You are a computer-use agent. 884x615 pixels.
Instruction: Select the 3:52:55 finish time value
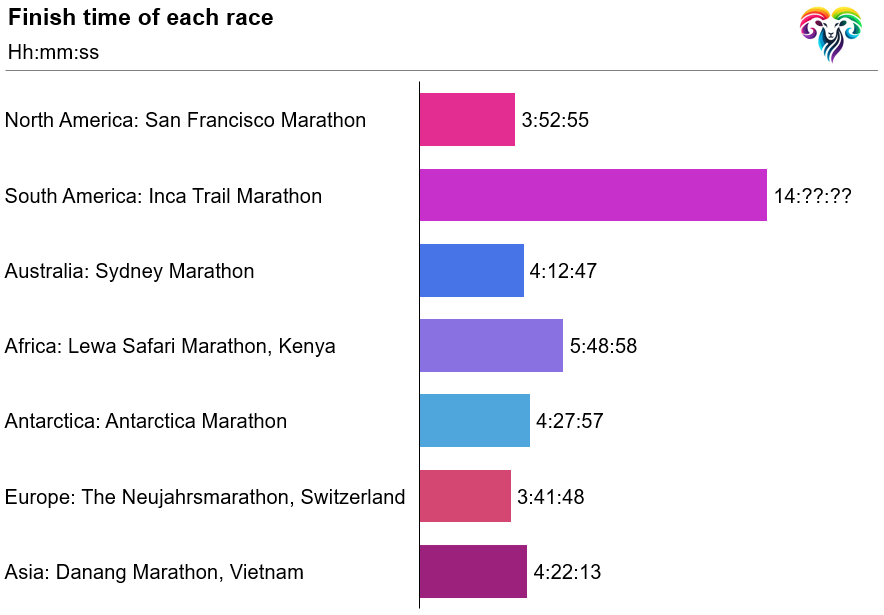(x=555, y=120)
